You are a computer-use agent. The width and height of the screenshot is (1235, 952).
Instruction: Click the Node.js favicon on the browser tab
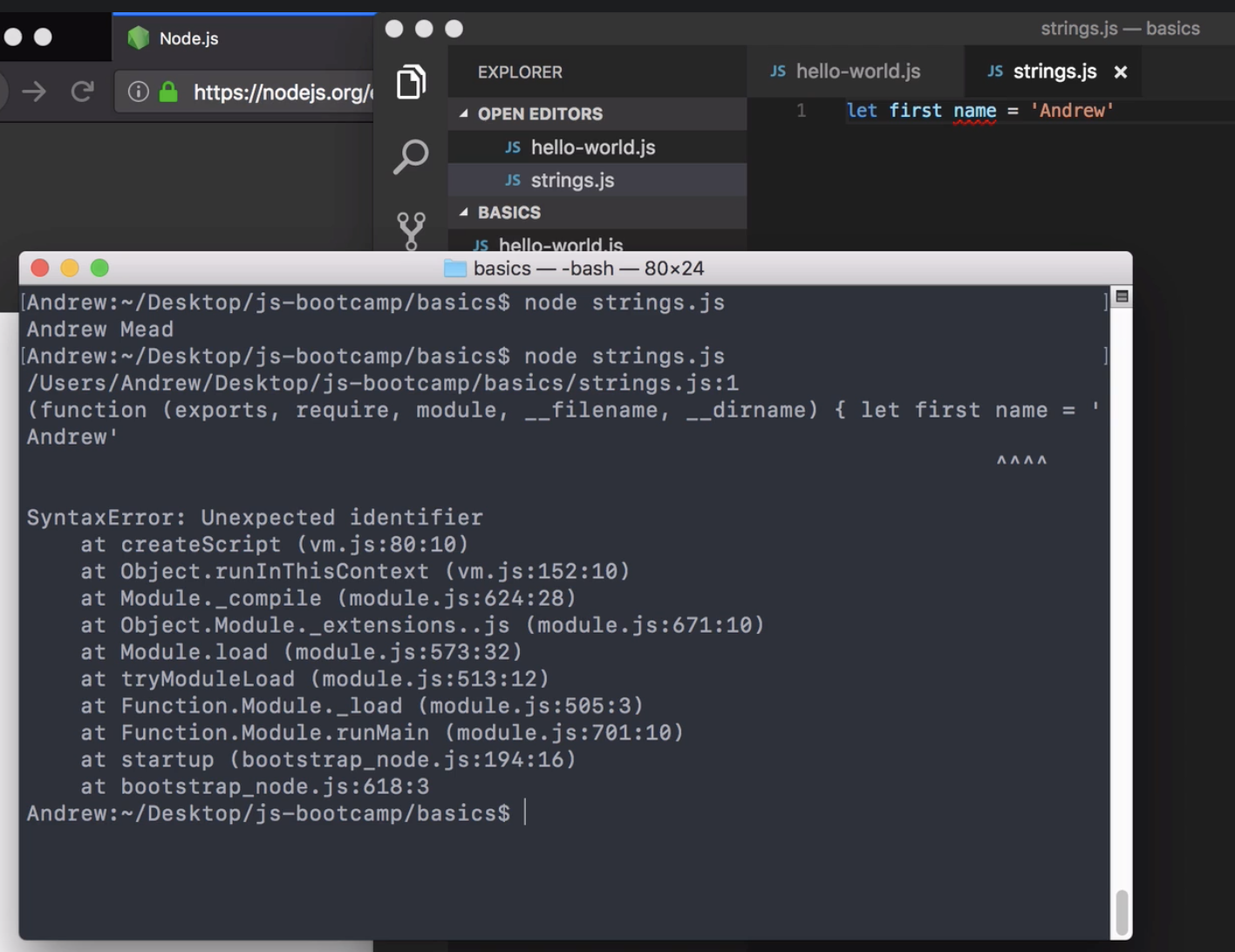[x=140, y=37]
